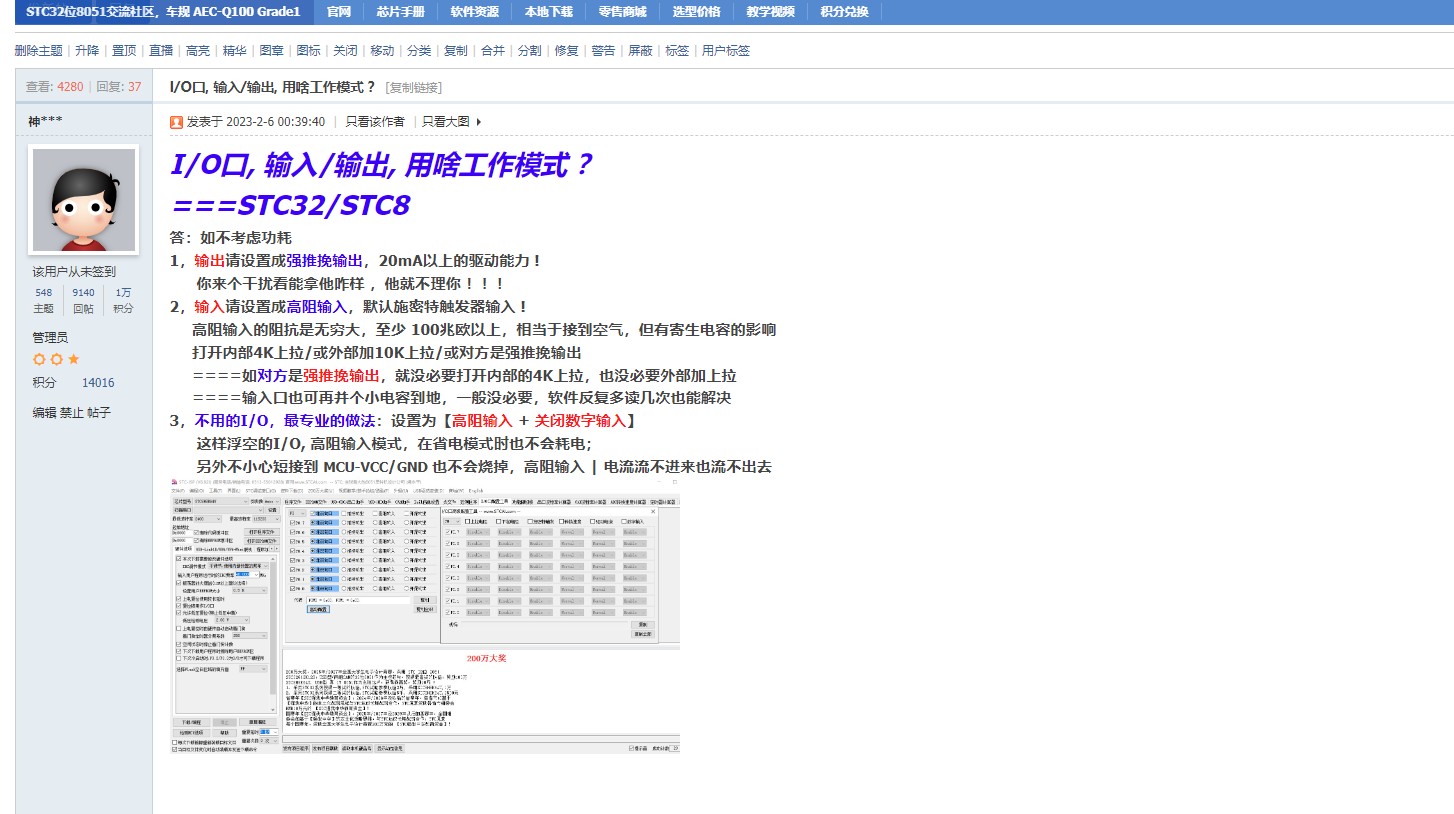Click the 积分 14016 value

[x=98, y=383]
